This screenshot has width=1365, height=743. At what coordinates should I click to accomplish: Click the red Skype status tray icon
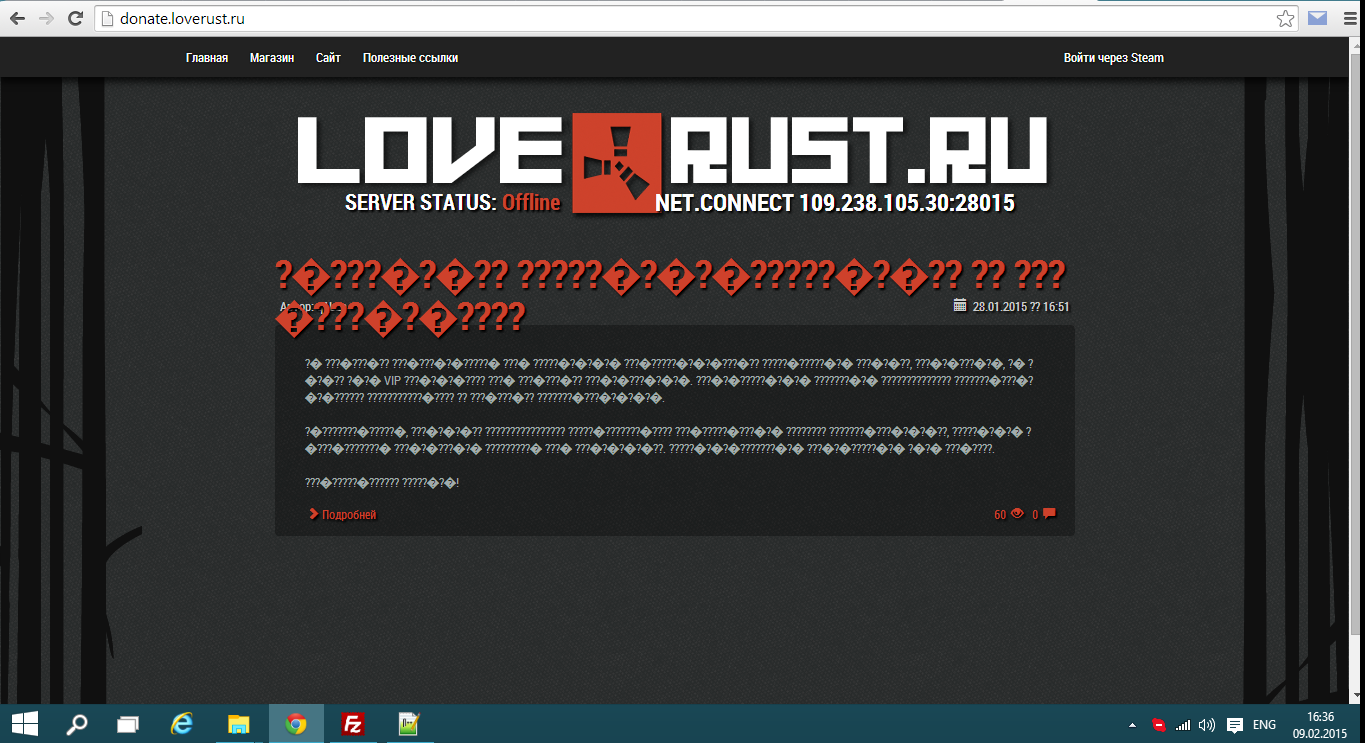(1159, 724)
